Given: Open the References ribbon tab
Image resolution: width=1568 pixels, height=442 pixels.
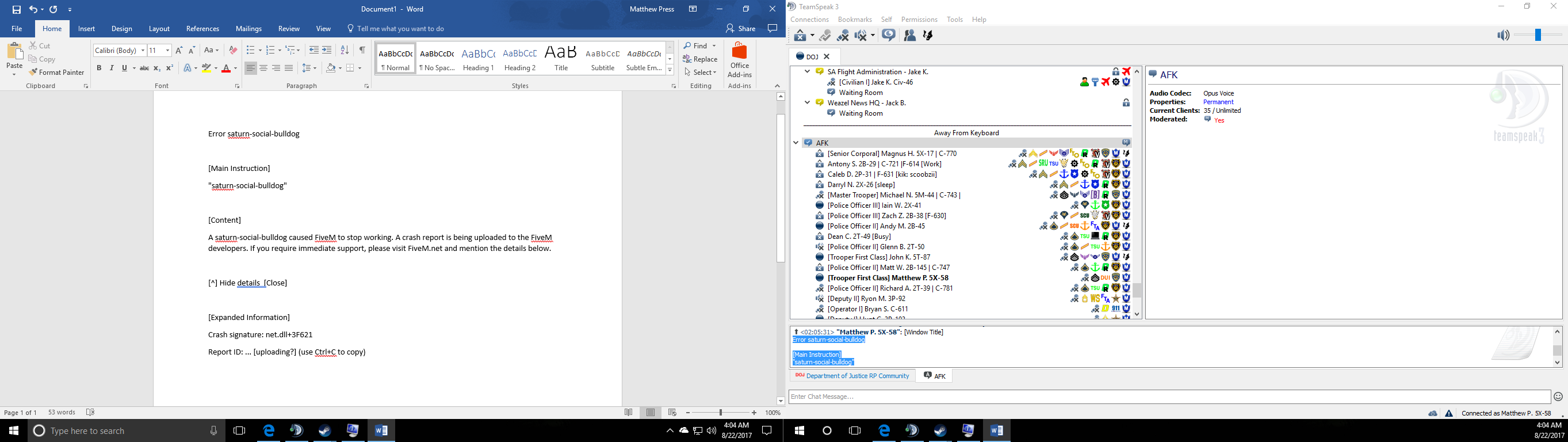Looking at the screenshot, I should [202, 29].
